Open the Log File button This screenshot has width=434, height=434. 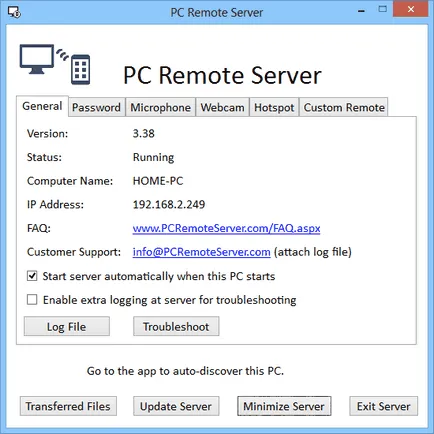[67, 326]
